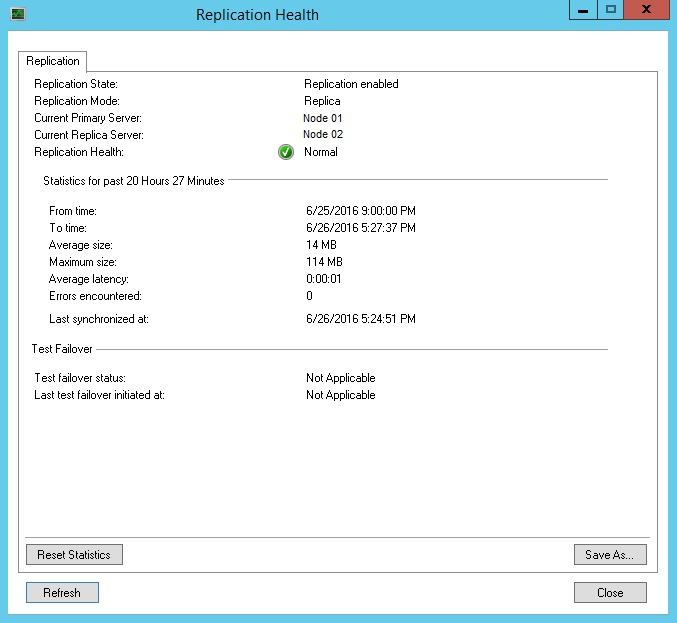Click the '6/25/2016 9:00:00 PM' from time value
The height and width of the screenshot is (623, 677).
tap(361, 211)
